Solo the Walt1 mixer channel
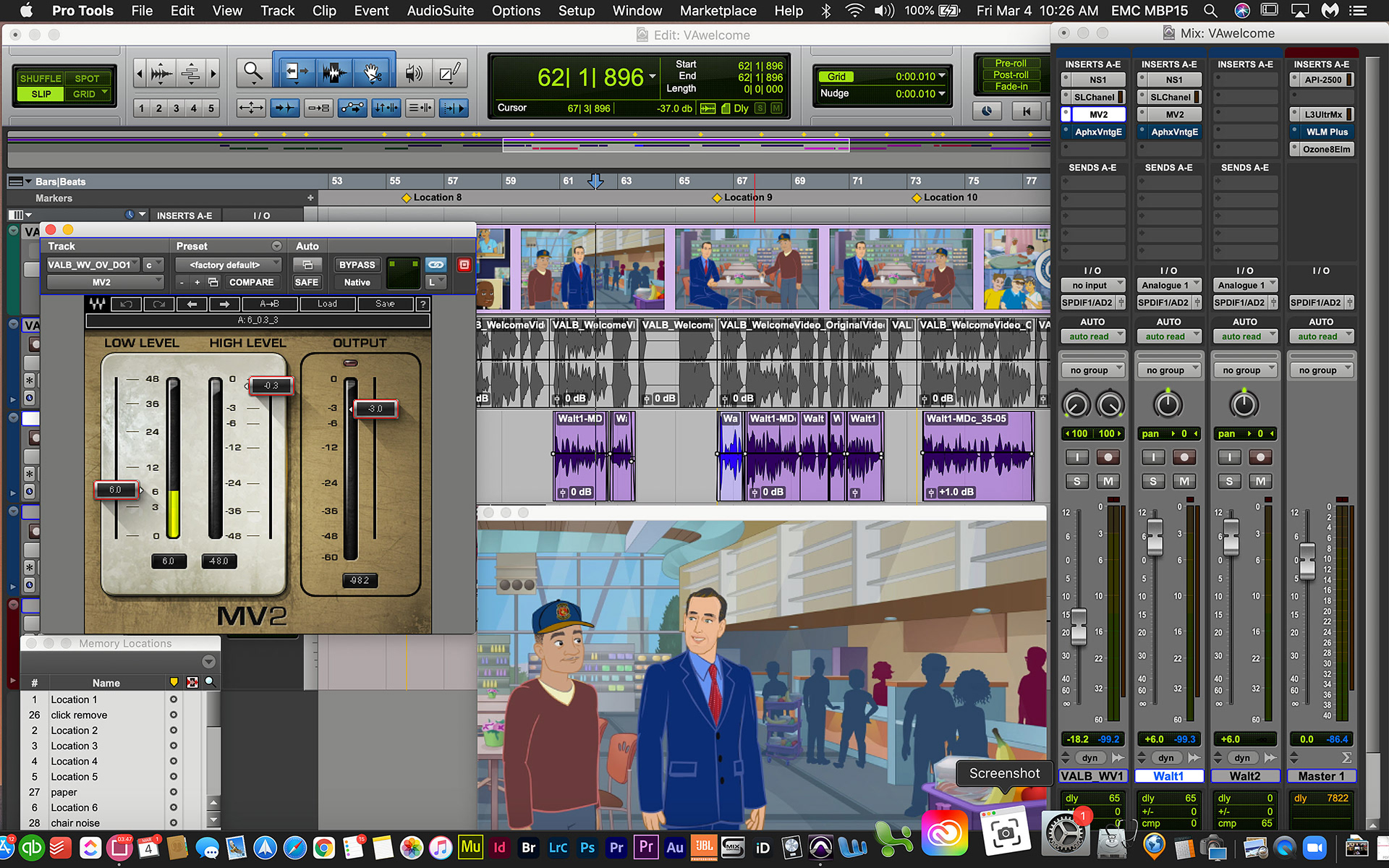Viewport: 1389px width, 868px height. click(x=1152, y=481)
